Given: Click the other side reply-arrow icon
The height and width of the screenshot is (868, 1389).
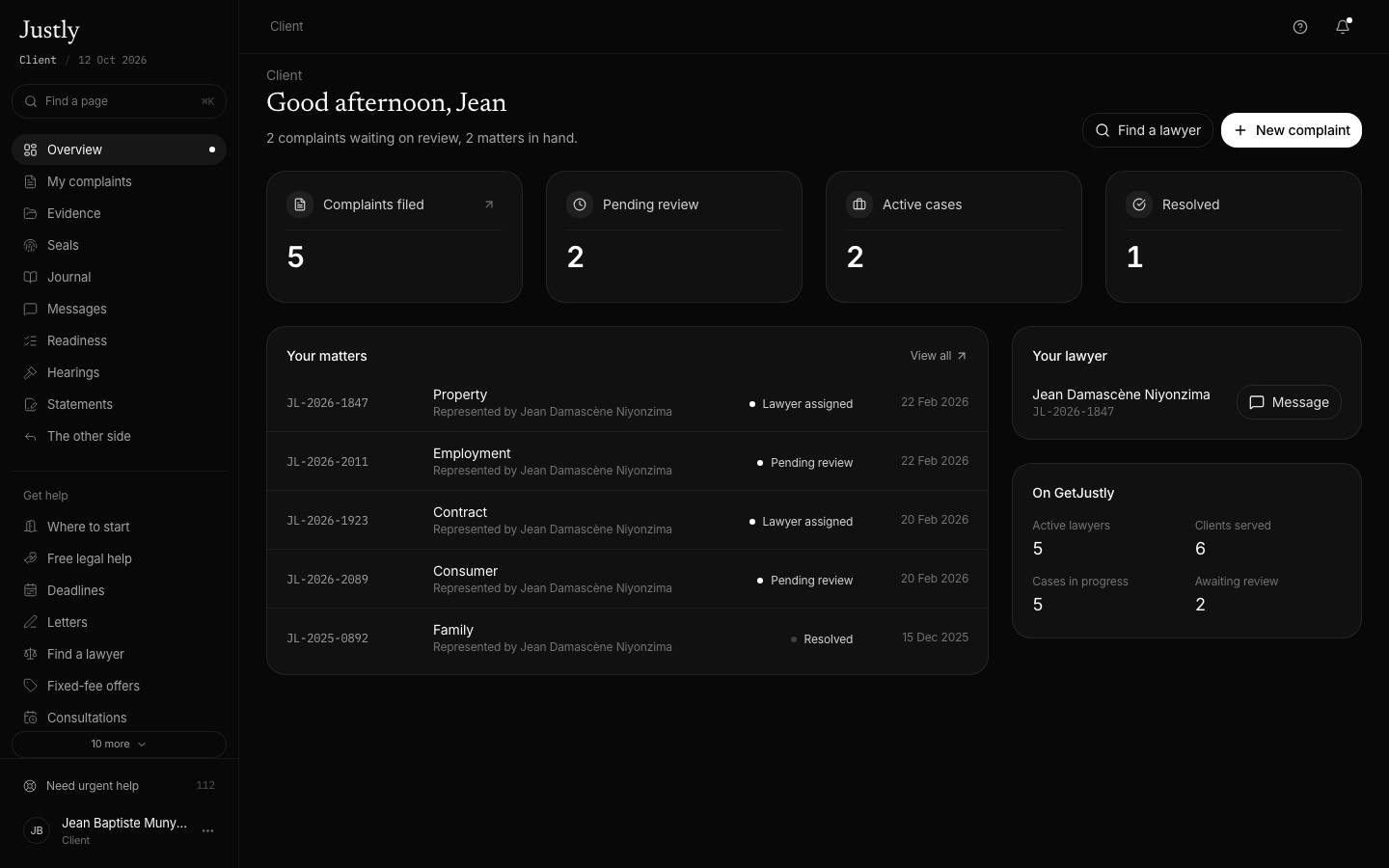Looking at the screenshot, I should (31, 437).
